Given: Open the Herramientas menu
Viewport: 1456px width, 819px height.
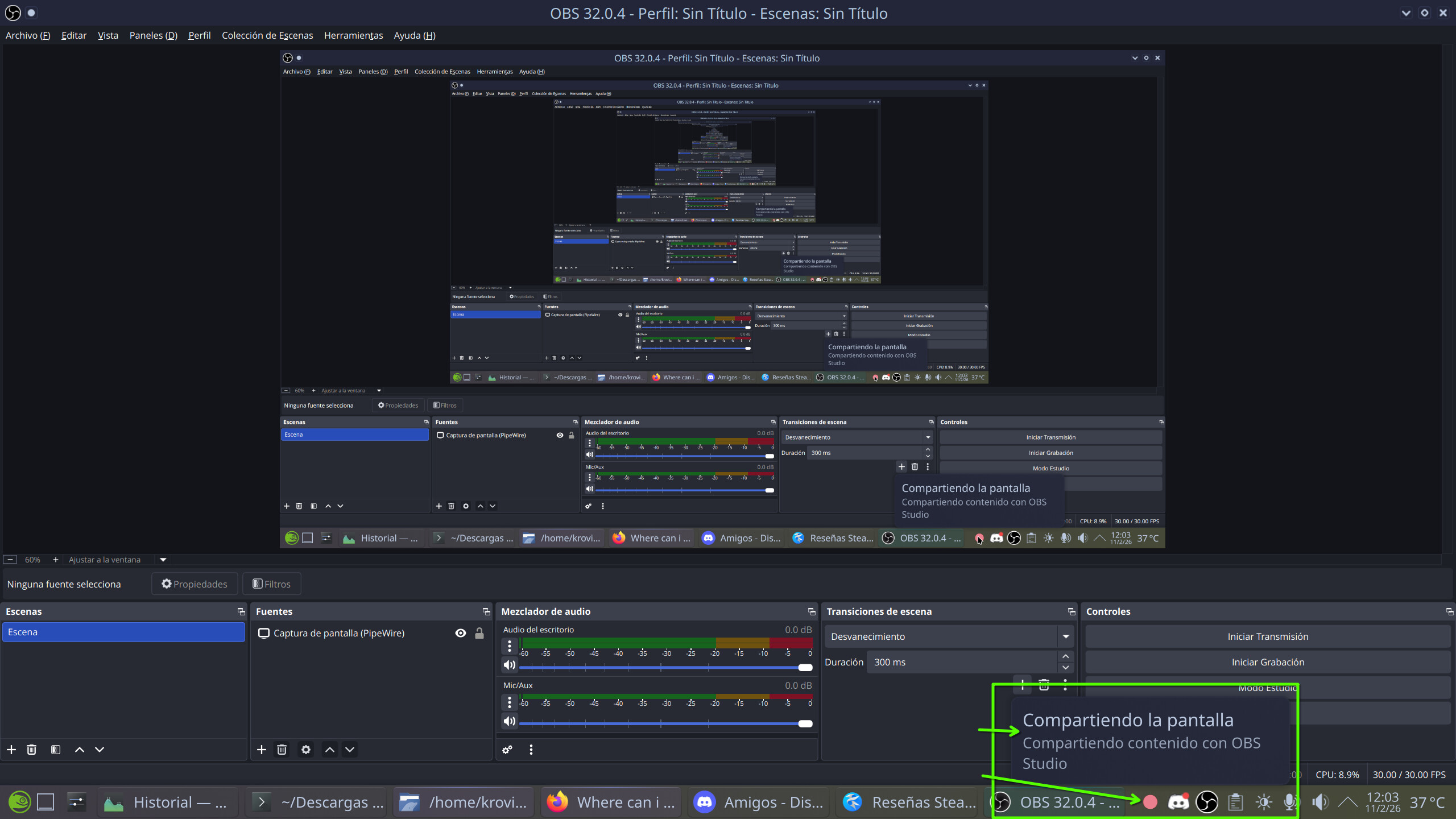Looking at the screenshot, I should [x=353, y=35].
